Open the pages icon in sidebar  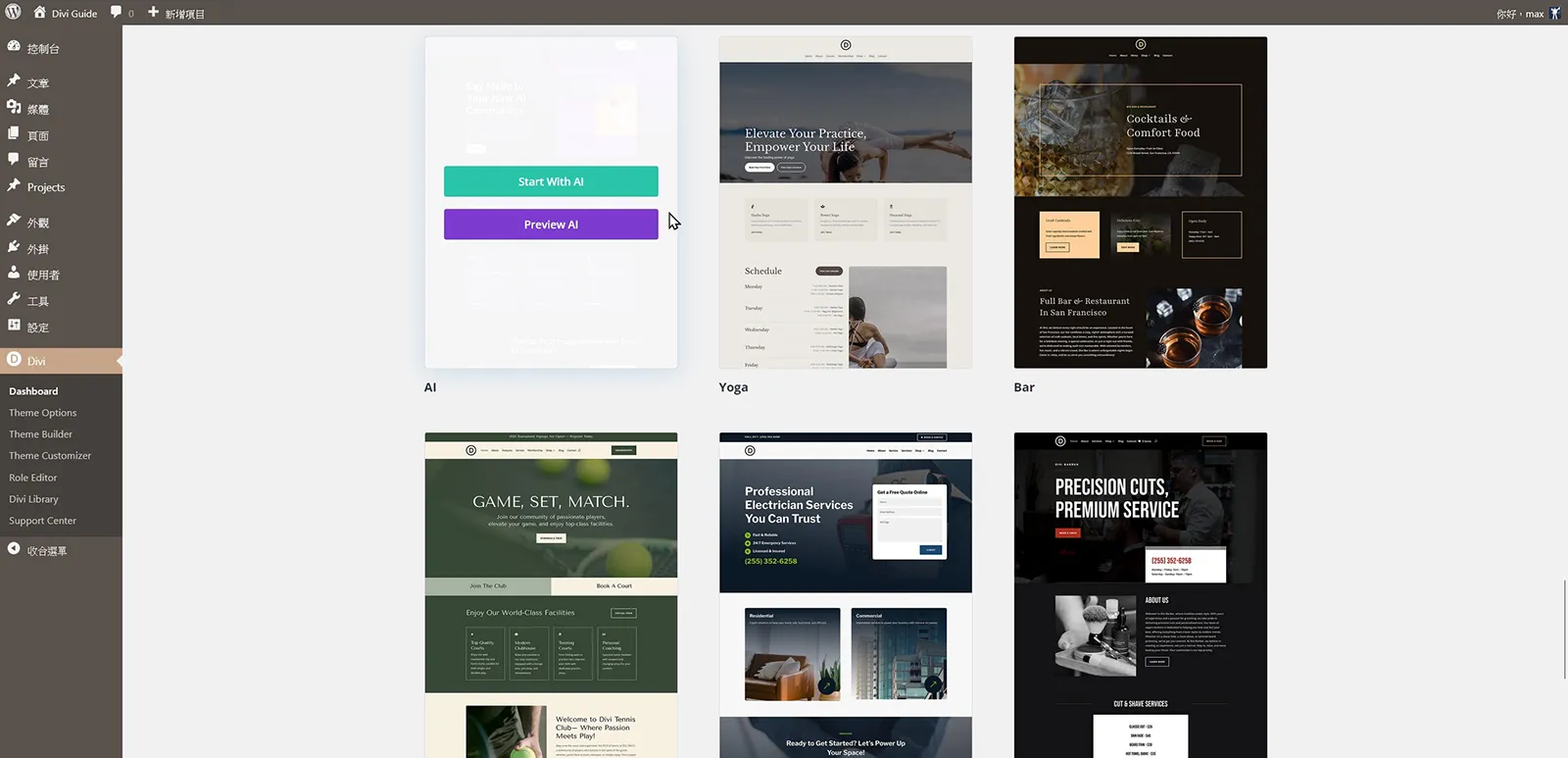(14, 134)
